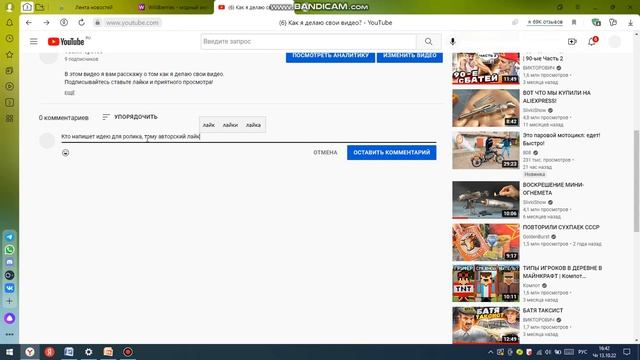Viewport: 640px width, 360px height.
Task: Show more sidebar options with three dots
Action: click(9, 334)
